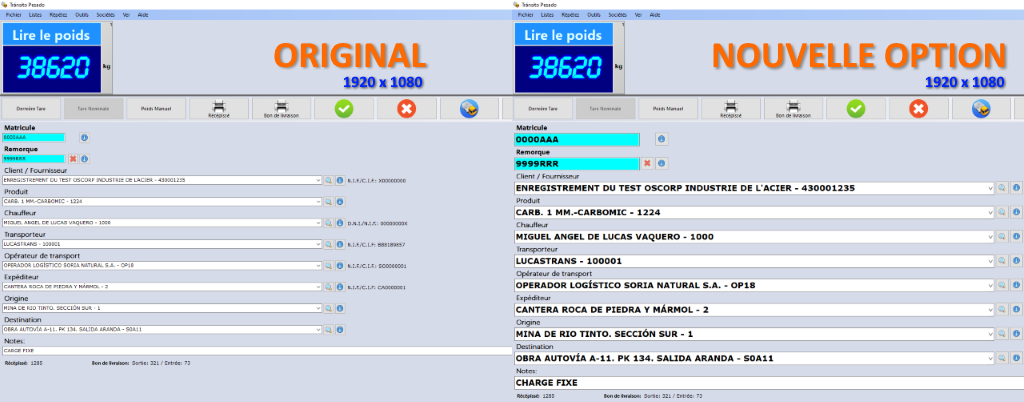
Task: Open the Sociétés menu in NOUVELLE OPTION window
Action: (x=616, y=14)
